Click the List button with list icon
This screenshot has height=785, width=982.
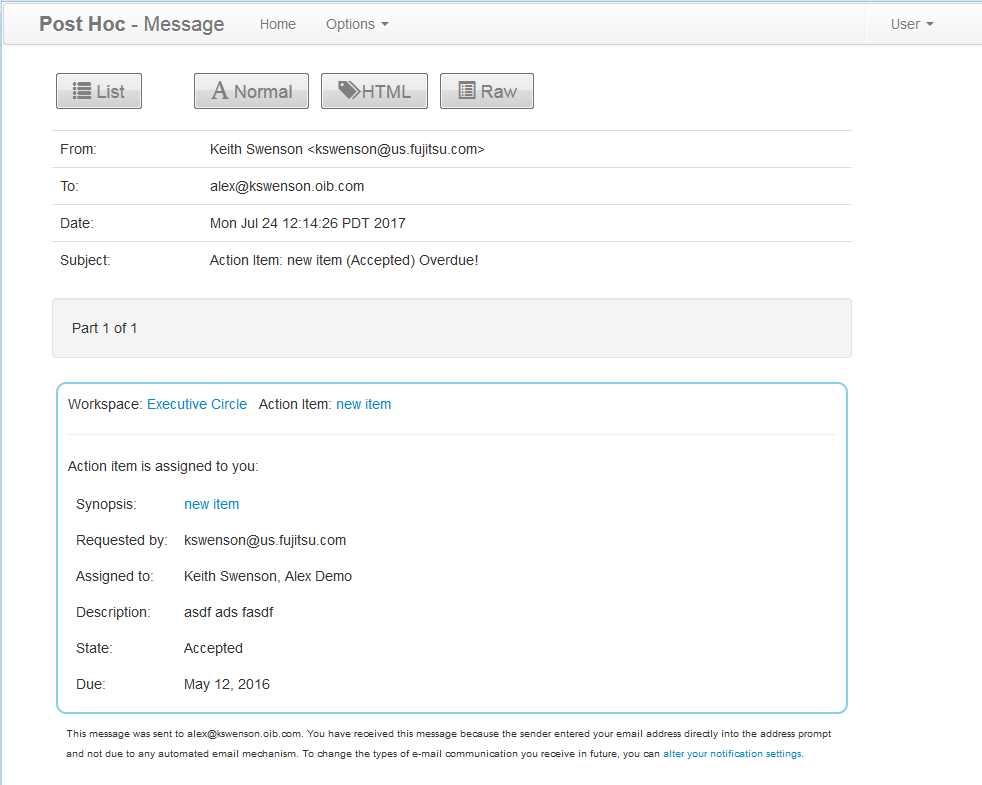tap(99, 91)
